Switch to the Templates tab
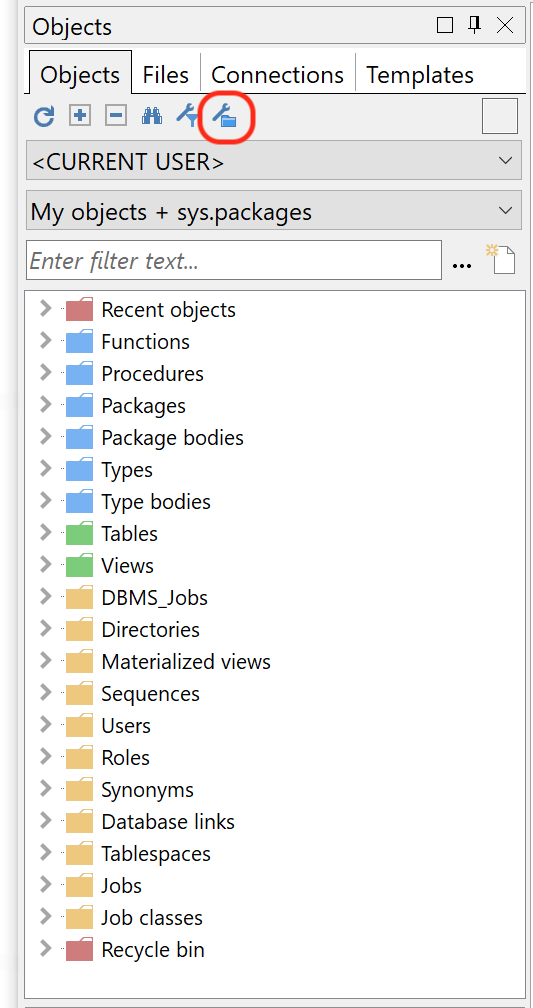The height and width of the screenshot is (1008, 533). pyautogui.click(x=420, y=75)
